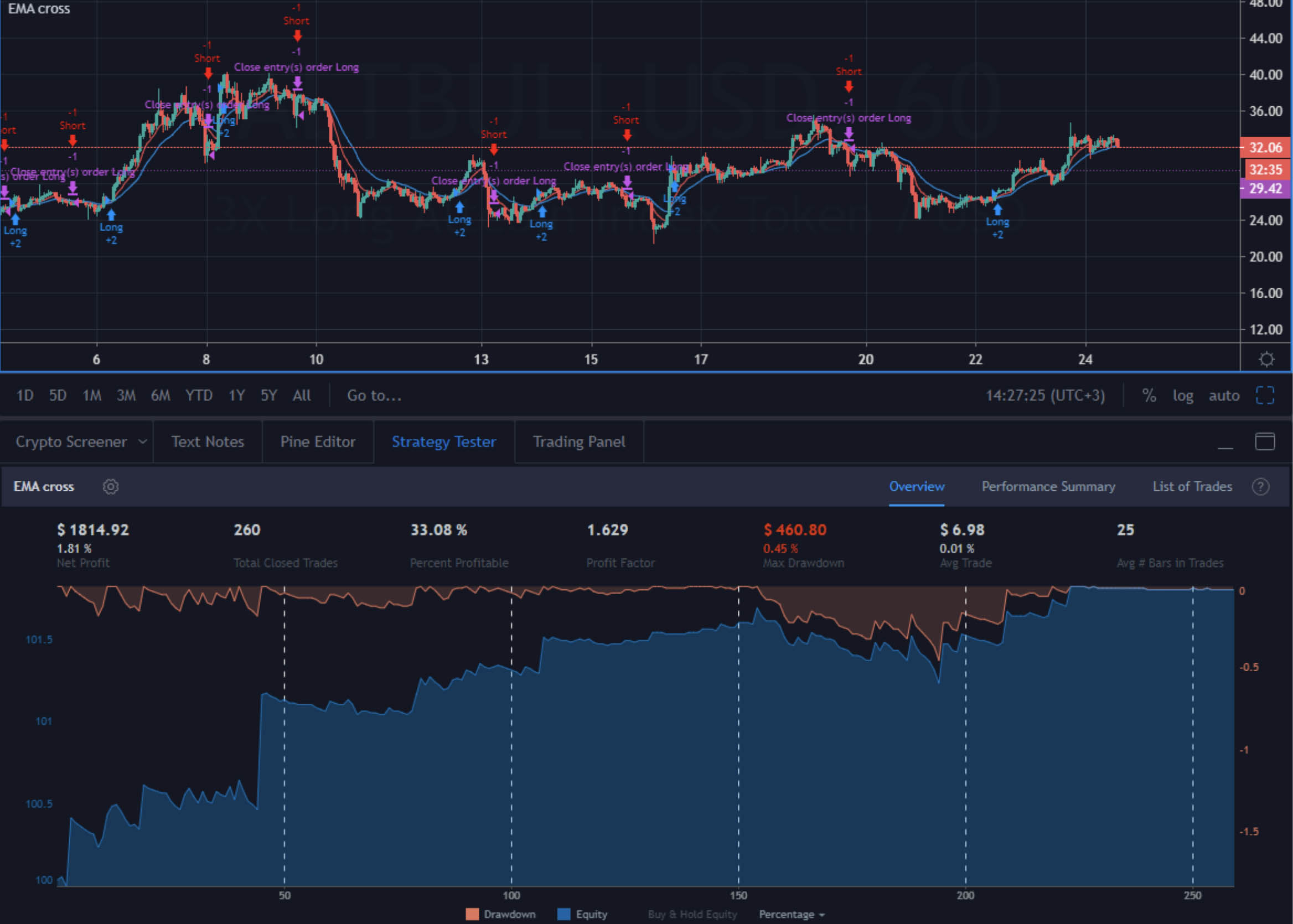Click the red Short arrow near date 20

849,86
